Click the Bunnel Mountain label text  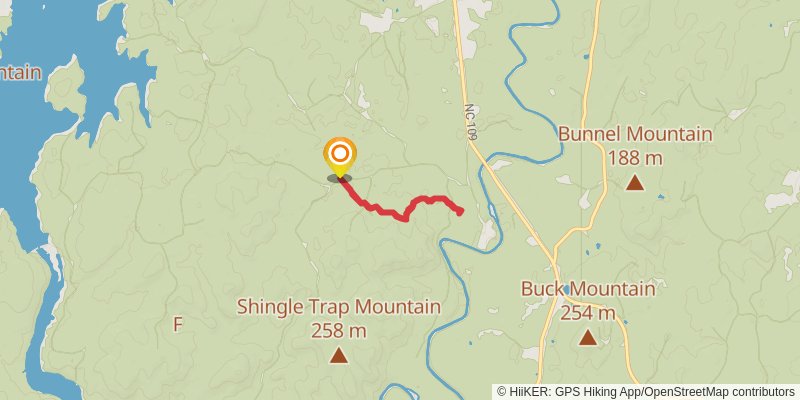click(635, 134)
